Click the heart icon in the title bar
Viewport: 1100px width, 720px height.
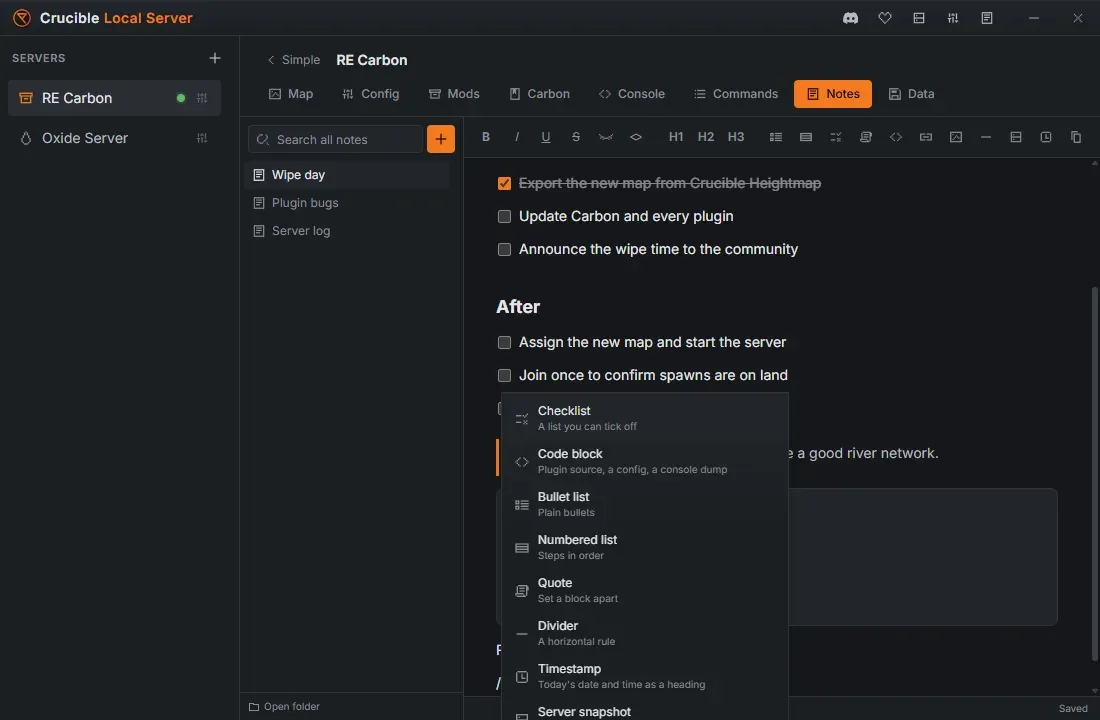pyautogui.click(x=885, y=18)
